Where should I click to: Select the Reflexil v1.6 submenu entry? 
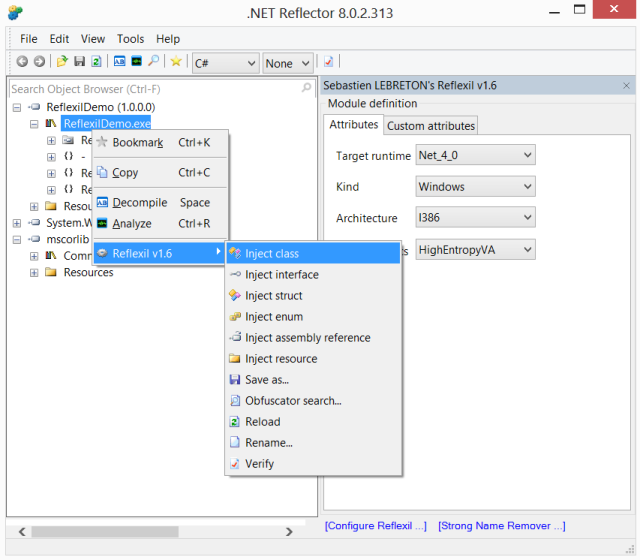coord(160,253)
